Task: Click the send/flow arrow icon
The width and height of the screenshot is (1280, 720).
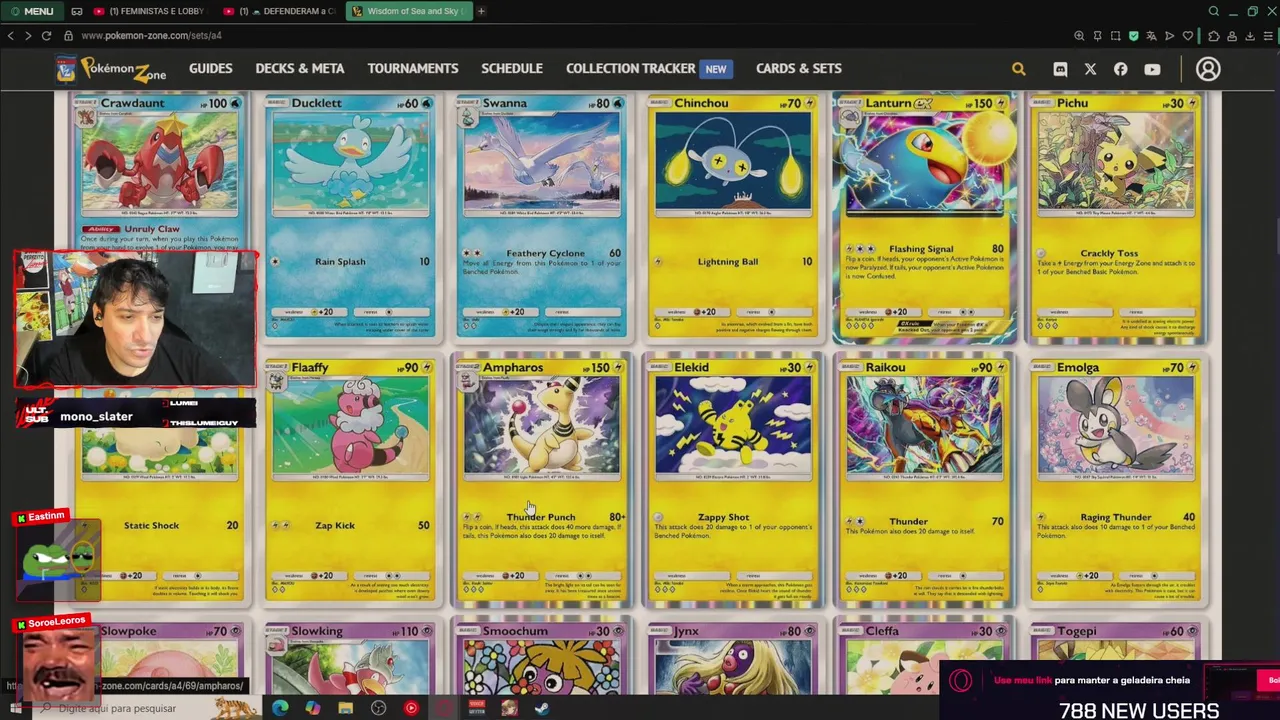Action: (1169, 36)
